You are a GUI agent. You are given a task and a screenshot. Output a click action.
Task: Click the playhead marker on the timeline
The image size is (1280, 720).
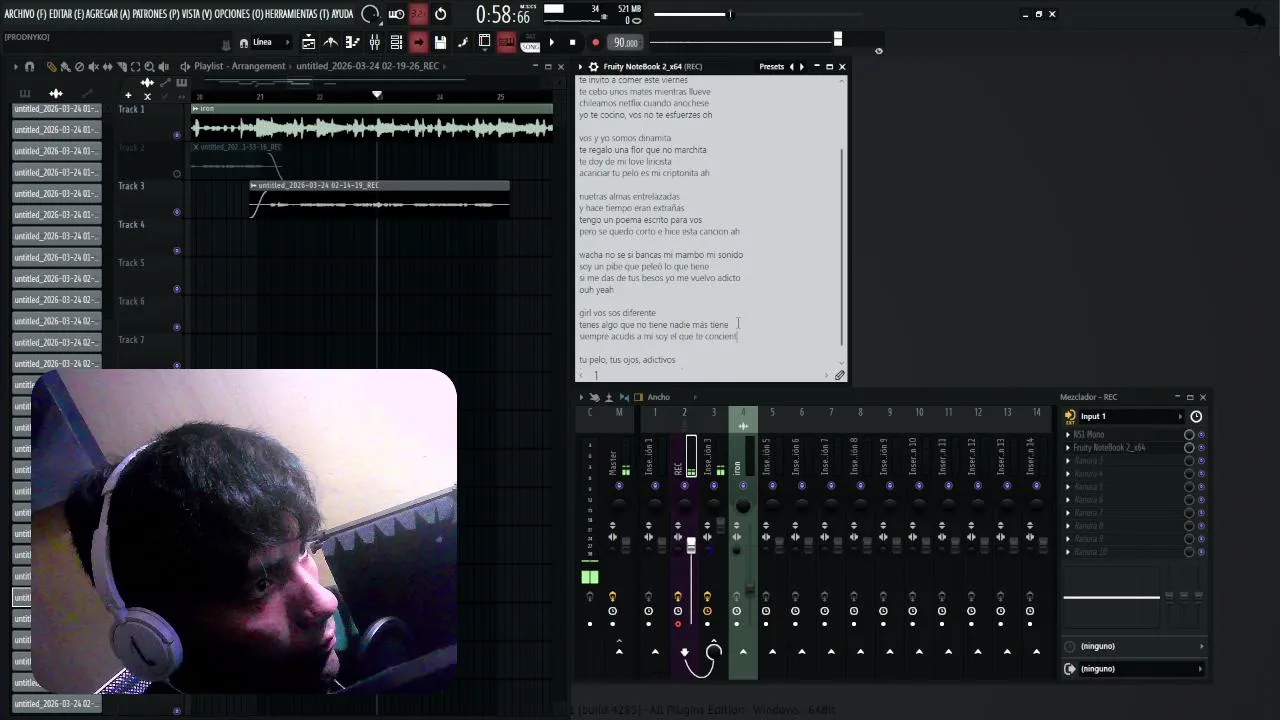tap(377, 95)
